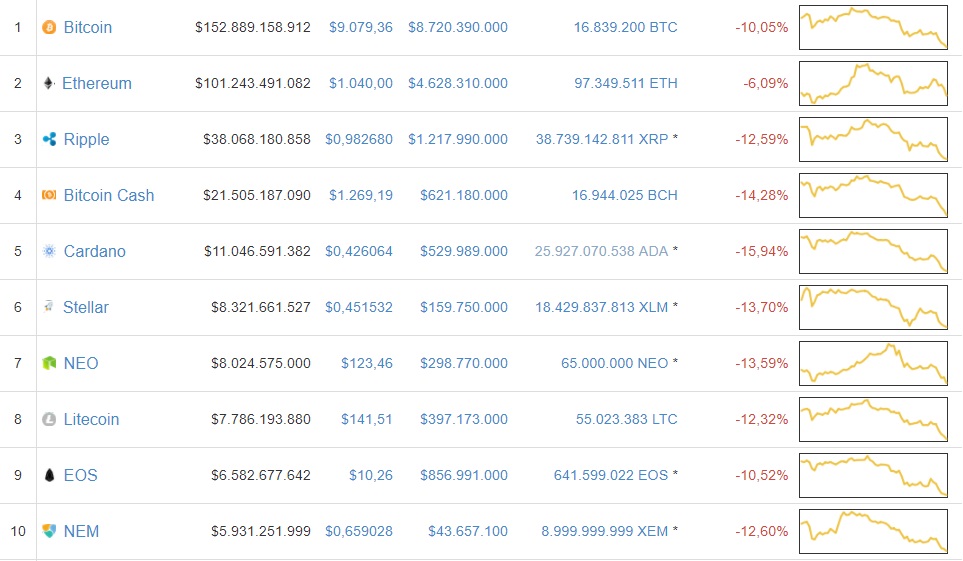Click the Bitcoin orange logo icon
Screen dimensions: 963x561
click(49, 28)
